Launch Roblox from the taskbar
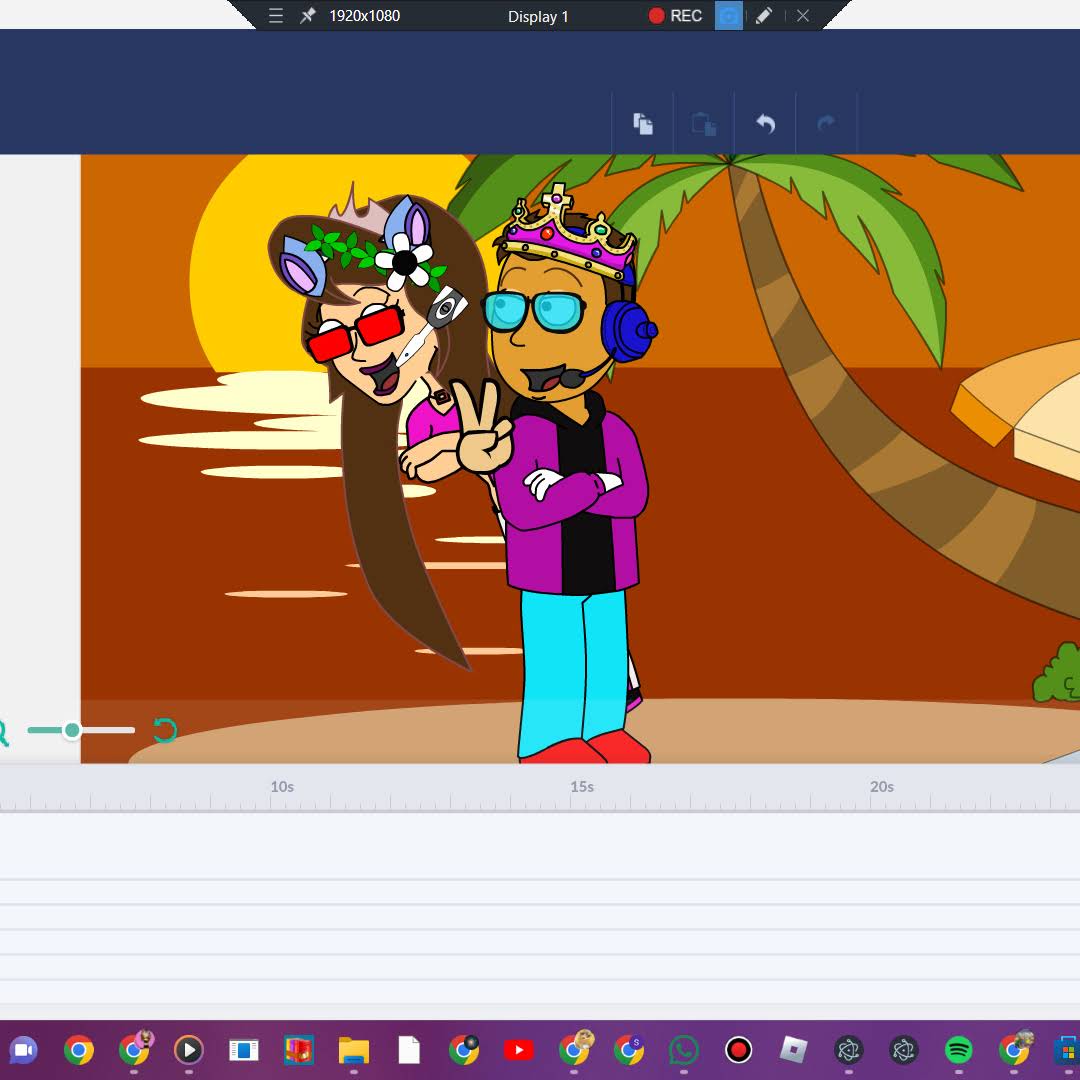This screenshot has width=1080, height=1080. tap(793, 1050)
